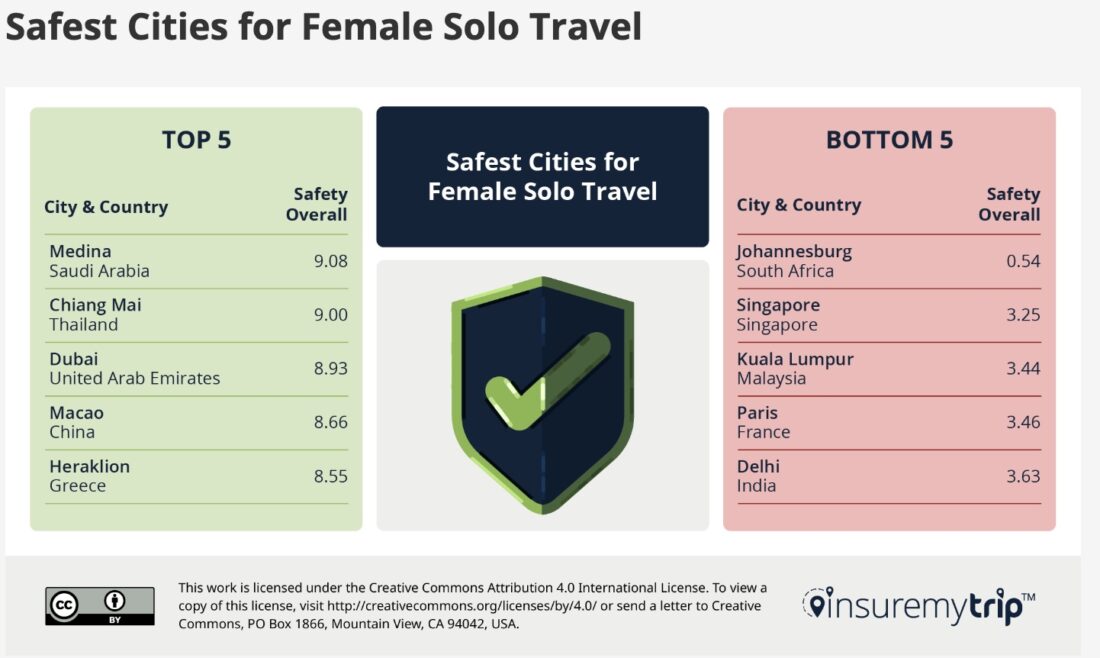Click the insuremytrip logo

point(918,606)
